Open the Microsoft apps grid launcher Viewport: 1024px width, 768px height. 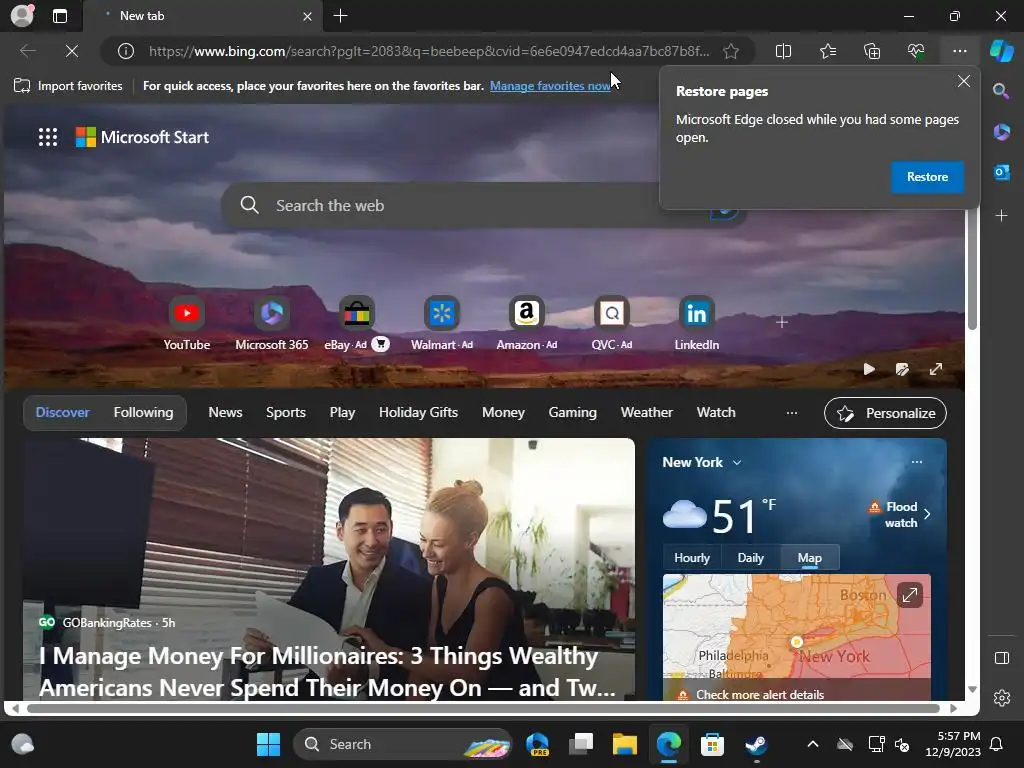pyautogui.click(x=48, y=137)
